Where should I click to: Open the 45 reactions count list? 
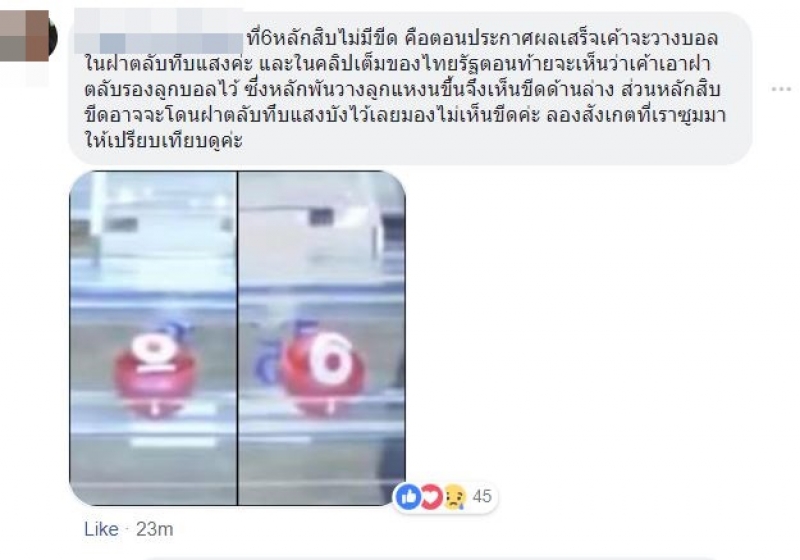click(x=482, y=496)
